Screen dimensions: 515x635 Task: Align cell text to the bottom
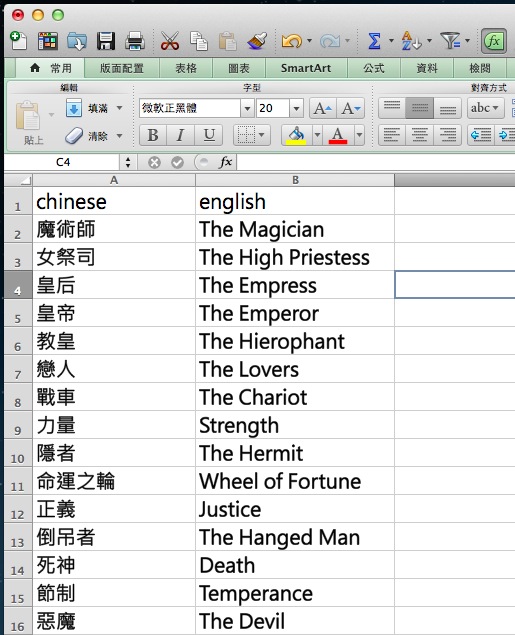pyautogui.click(x=447, y=108)
